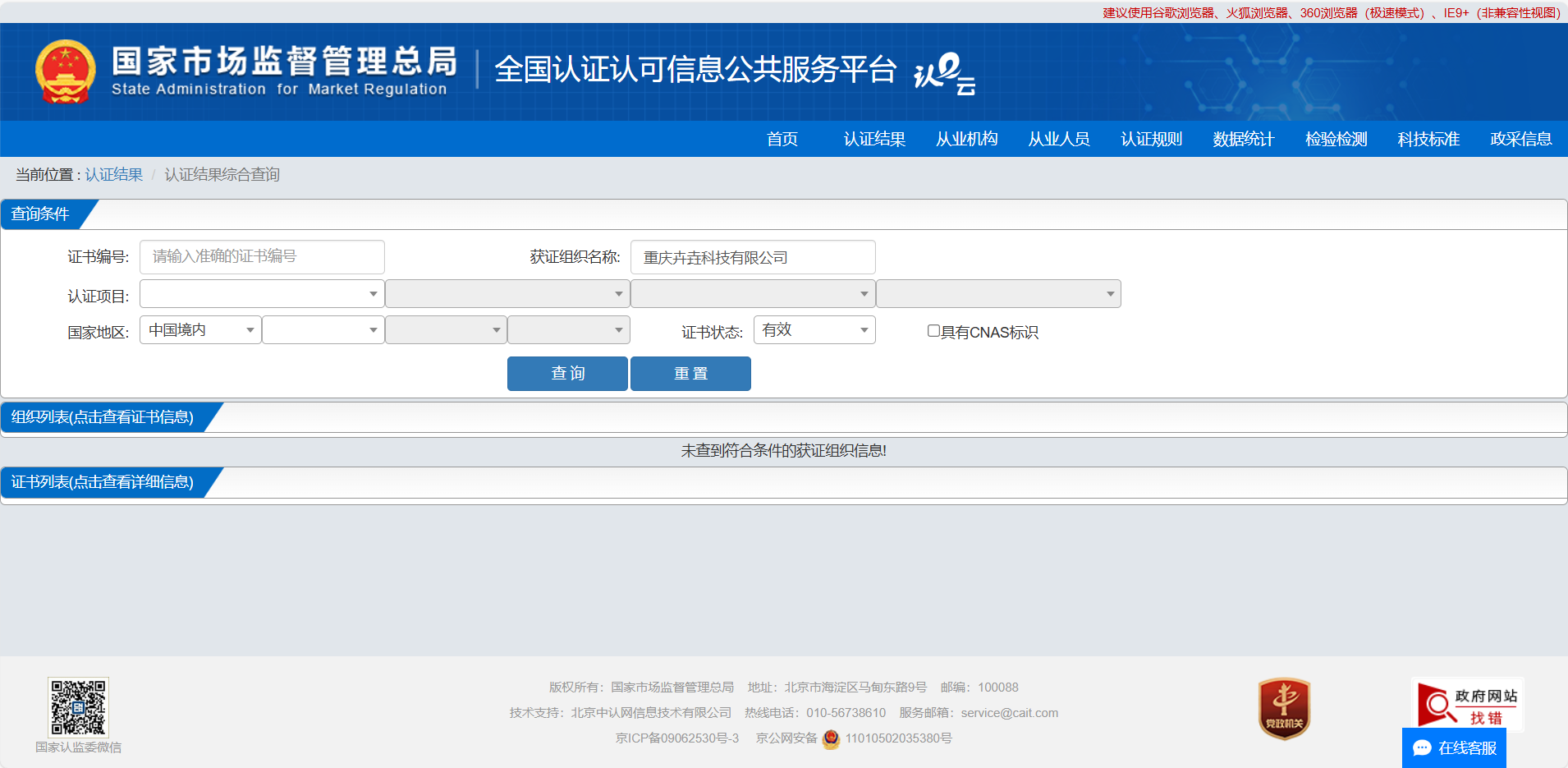Open the 认证结果 nav menu
This screenshot has height=768, width=1568.
point(874,139)
